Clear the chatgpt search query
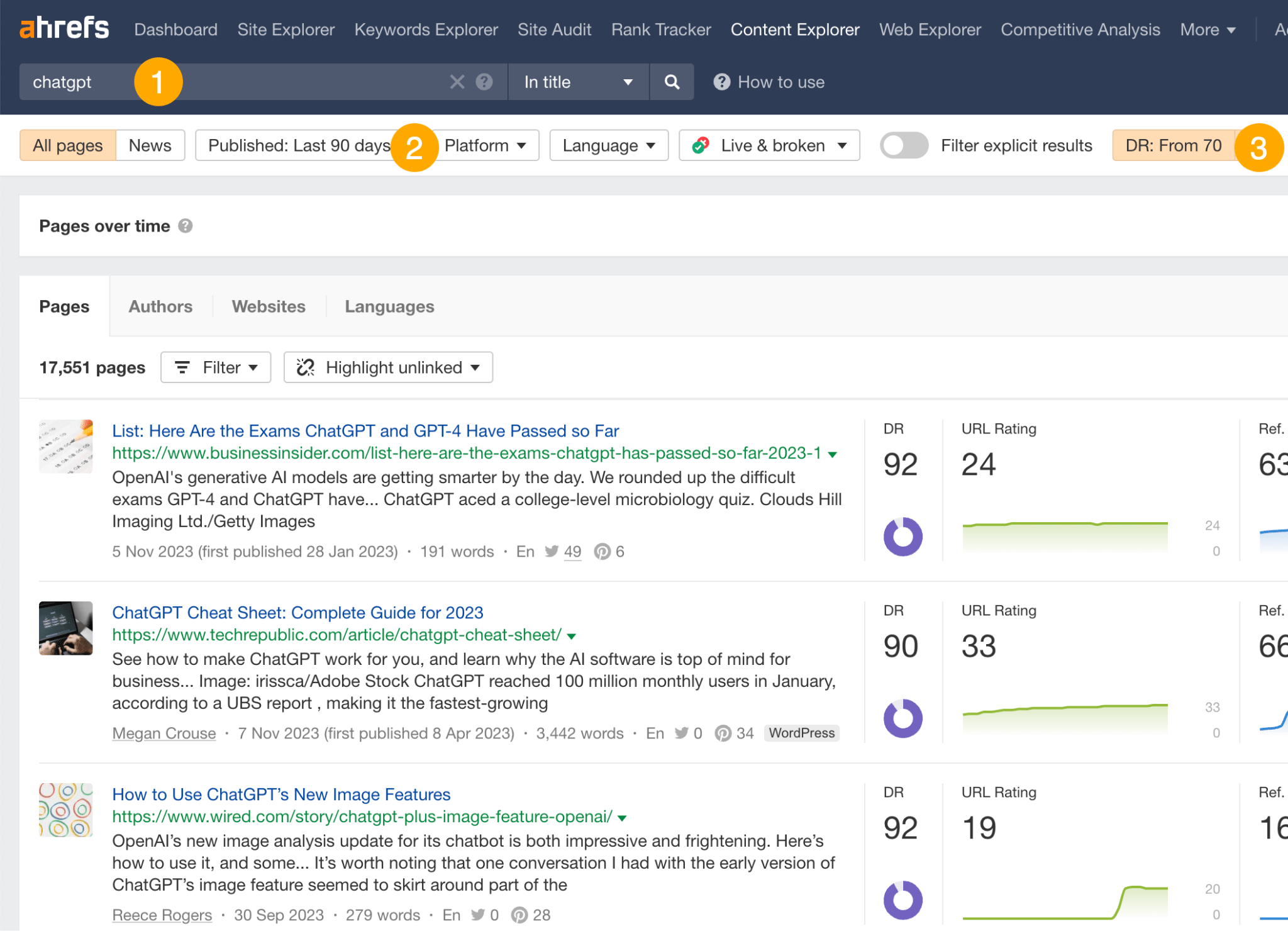This screenshot has height=931, width=1288. pos(457,81)
